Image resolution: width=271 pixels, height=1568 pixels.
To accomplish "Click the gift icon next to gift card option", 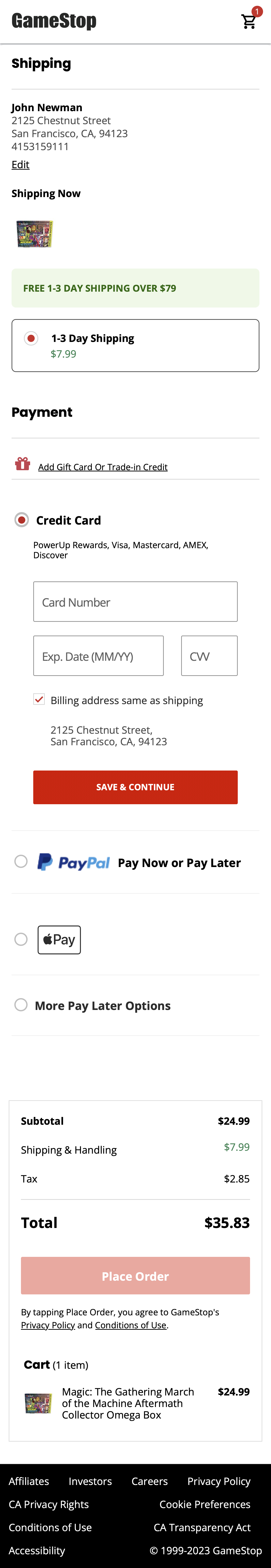I will 23,466.
